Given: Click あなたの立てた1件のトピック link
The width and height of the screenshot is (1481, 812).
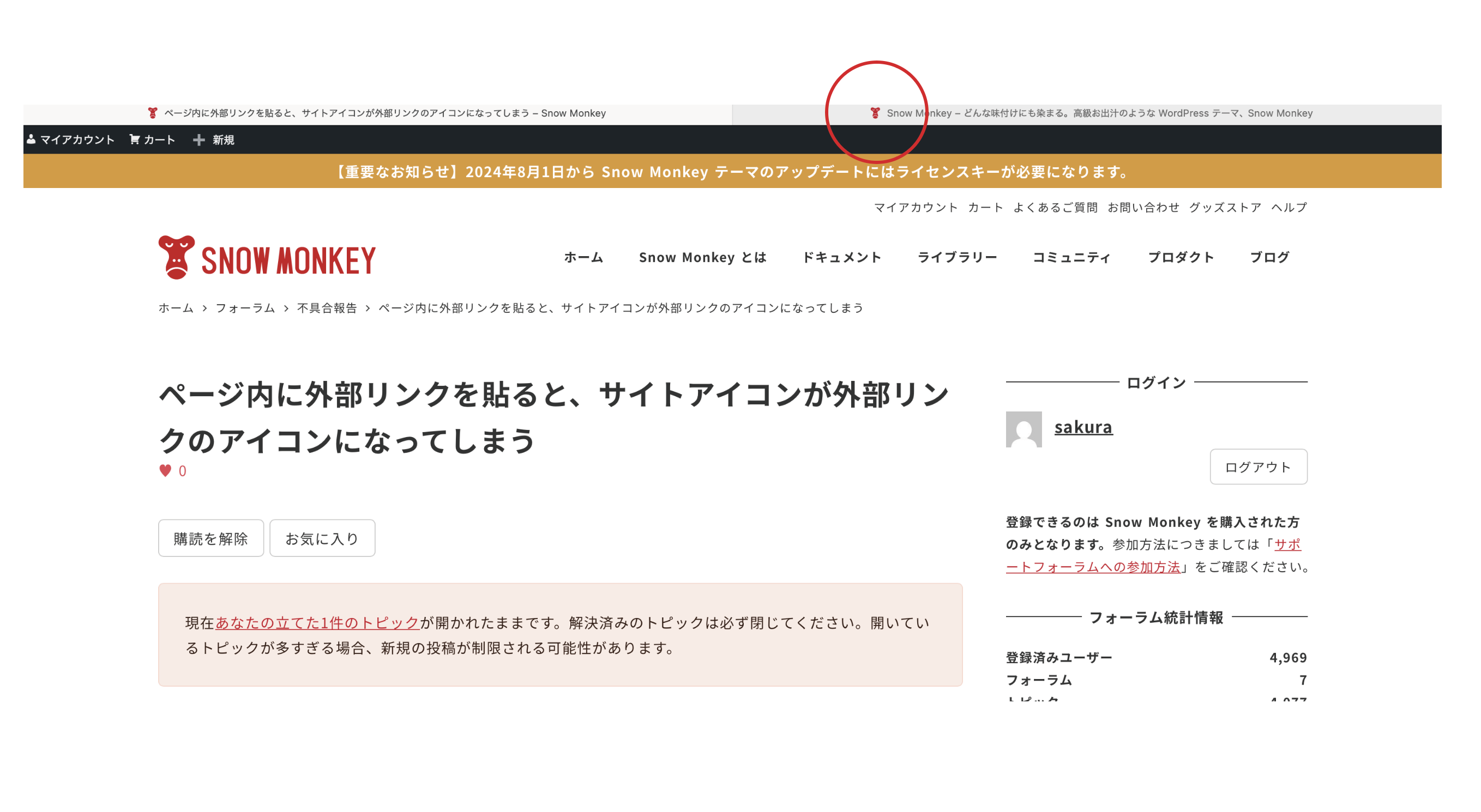Looking at the screenshot, I should [x=317, y=622].
